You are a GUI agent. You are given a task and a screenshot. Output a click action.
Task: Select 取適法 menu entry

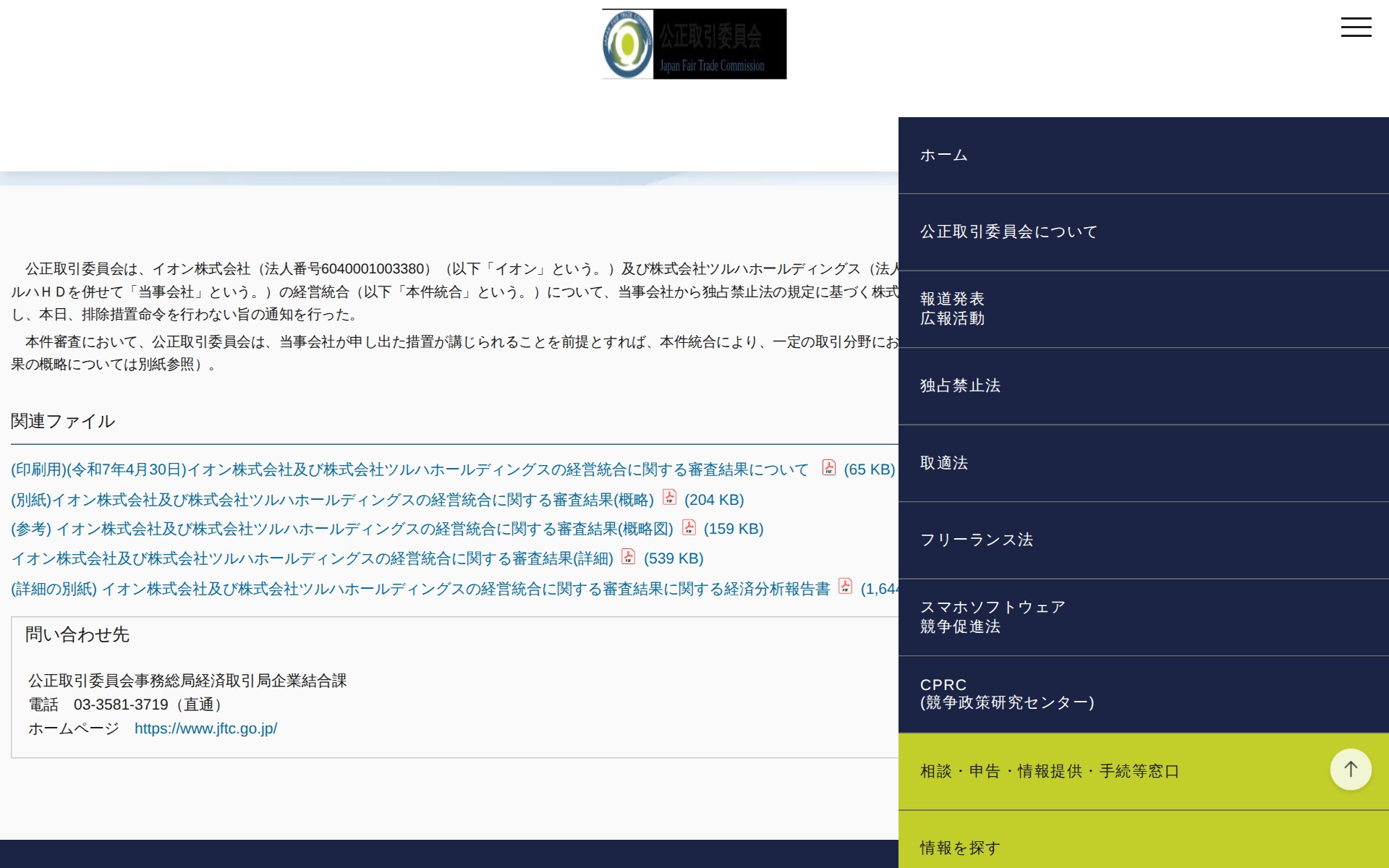(x=943, y=464)
